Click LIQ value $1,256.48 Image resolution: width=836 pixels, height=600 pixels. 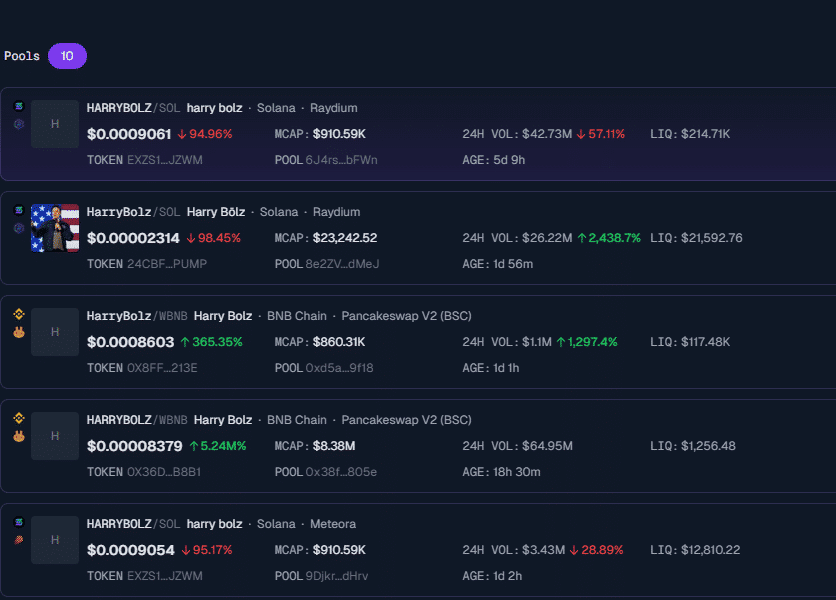click(708, 446)
